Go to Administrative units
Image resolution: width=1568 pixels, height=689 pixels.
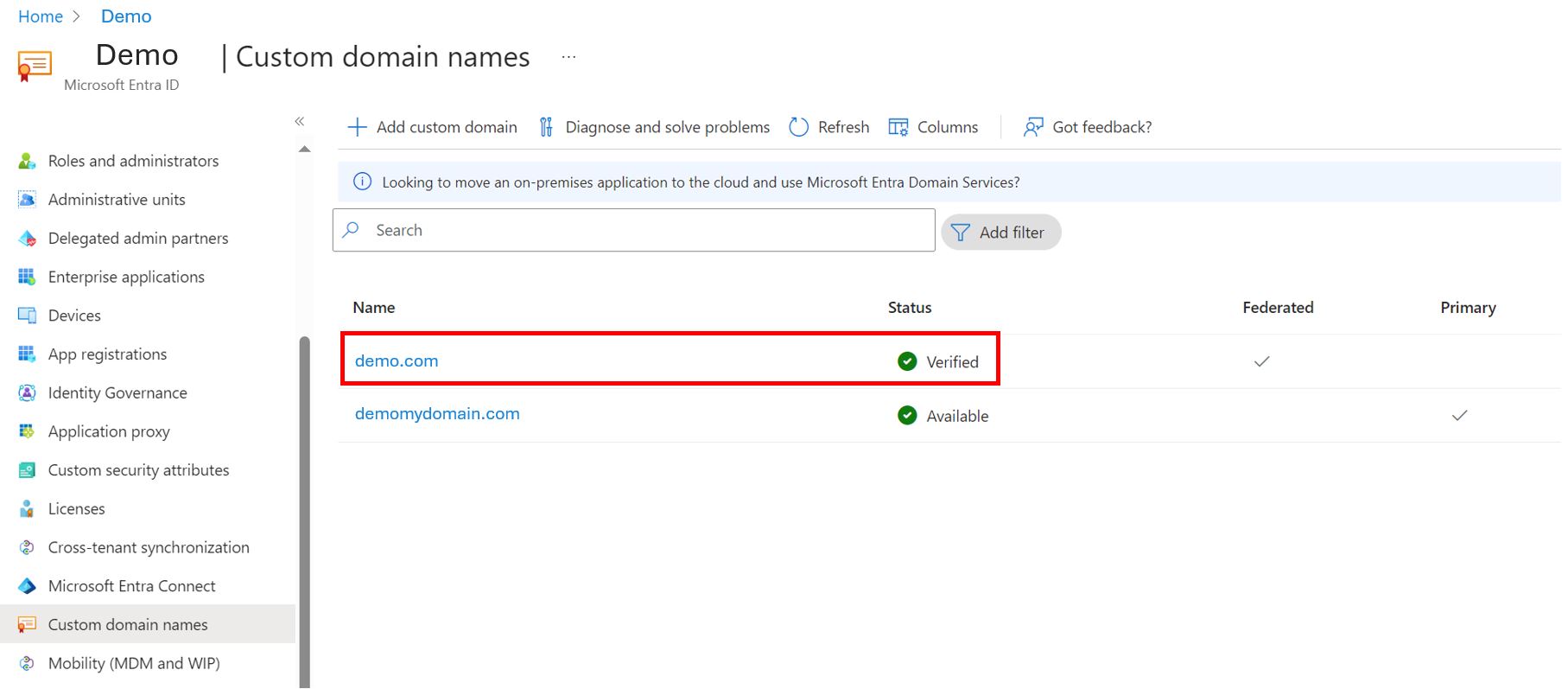tap(117, 200)
